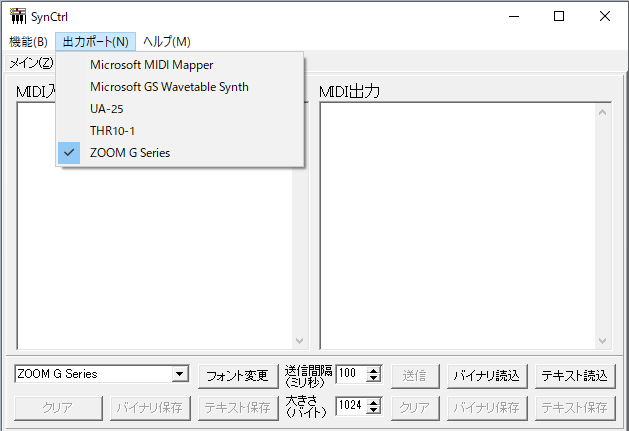Pick THR10-1 output port
The height and width of the screenshot is (431, 629).
pos(180,131)
